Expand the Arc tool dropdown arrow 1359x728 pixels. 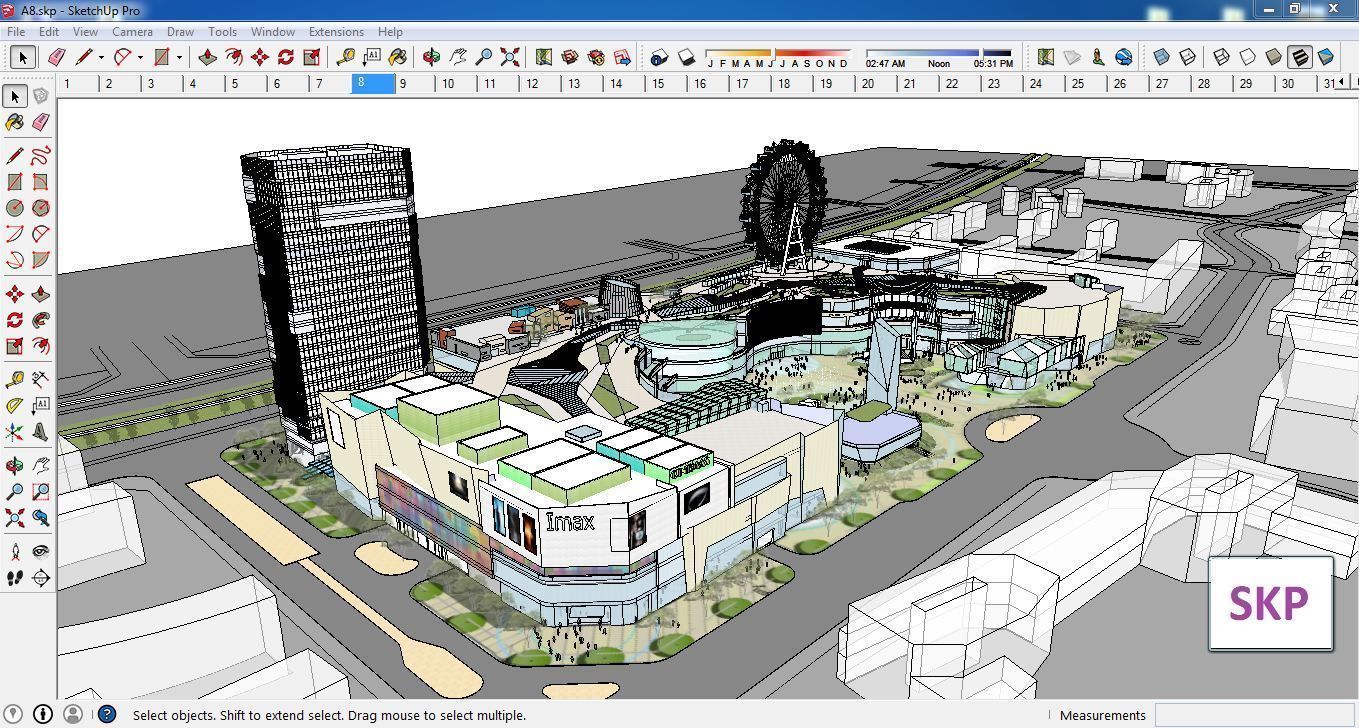tap(140, 58)
